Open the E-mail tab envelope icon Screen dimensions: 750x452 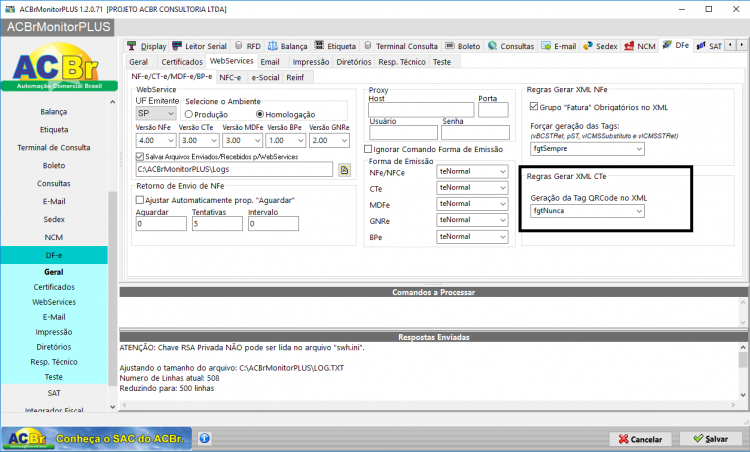tap(546, 46)
